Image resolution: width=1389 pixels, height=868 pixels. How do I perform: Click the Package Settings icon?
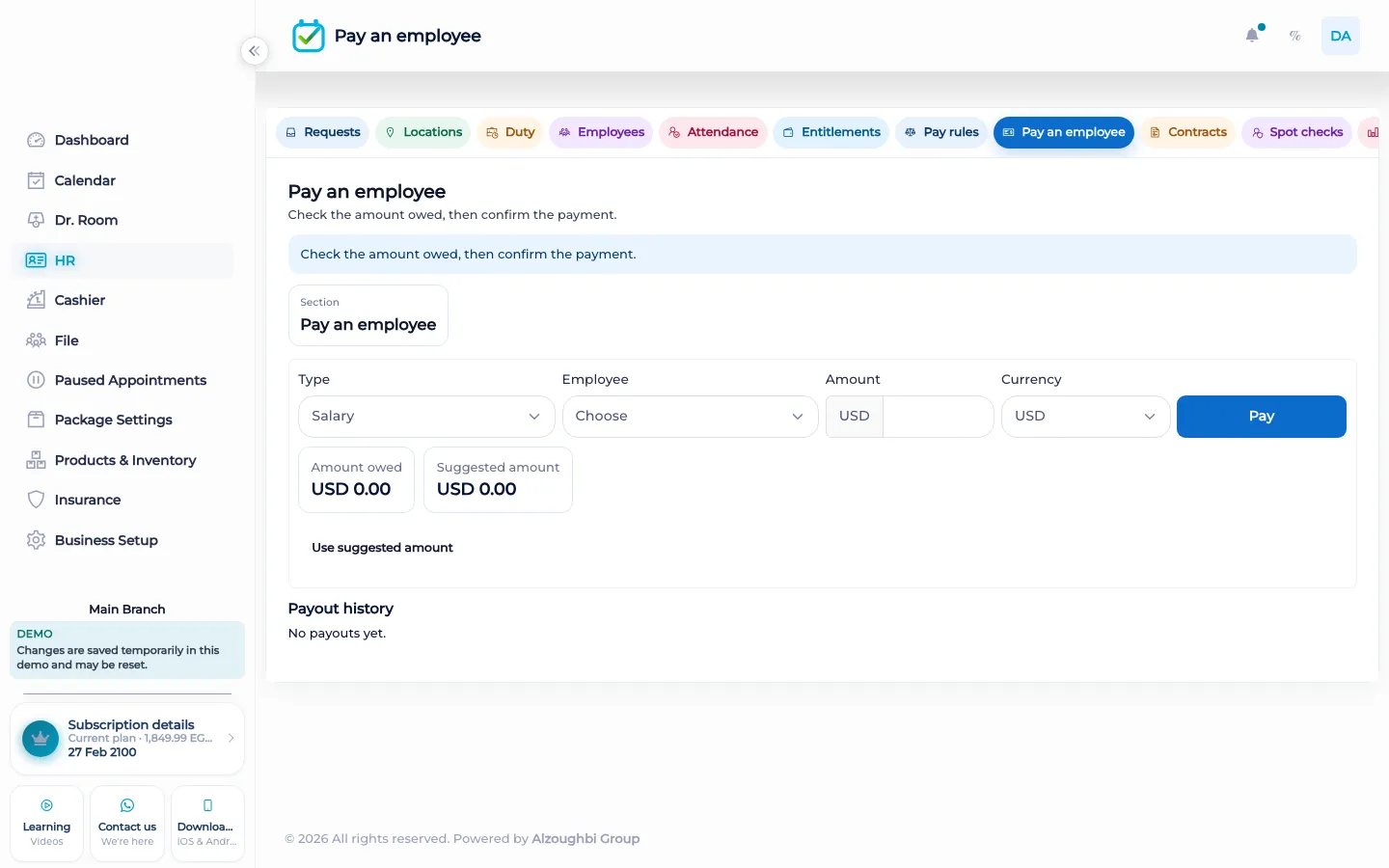pos(36,420)
